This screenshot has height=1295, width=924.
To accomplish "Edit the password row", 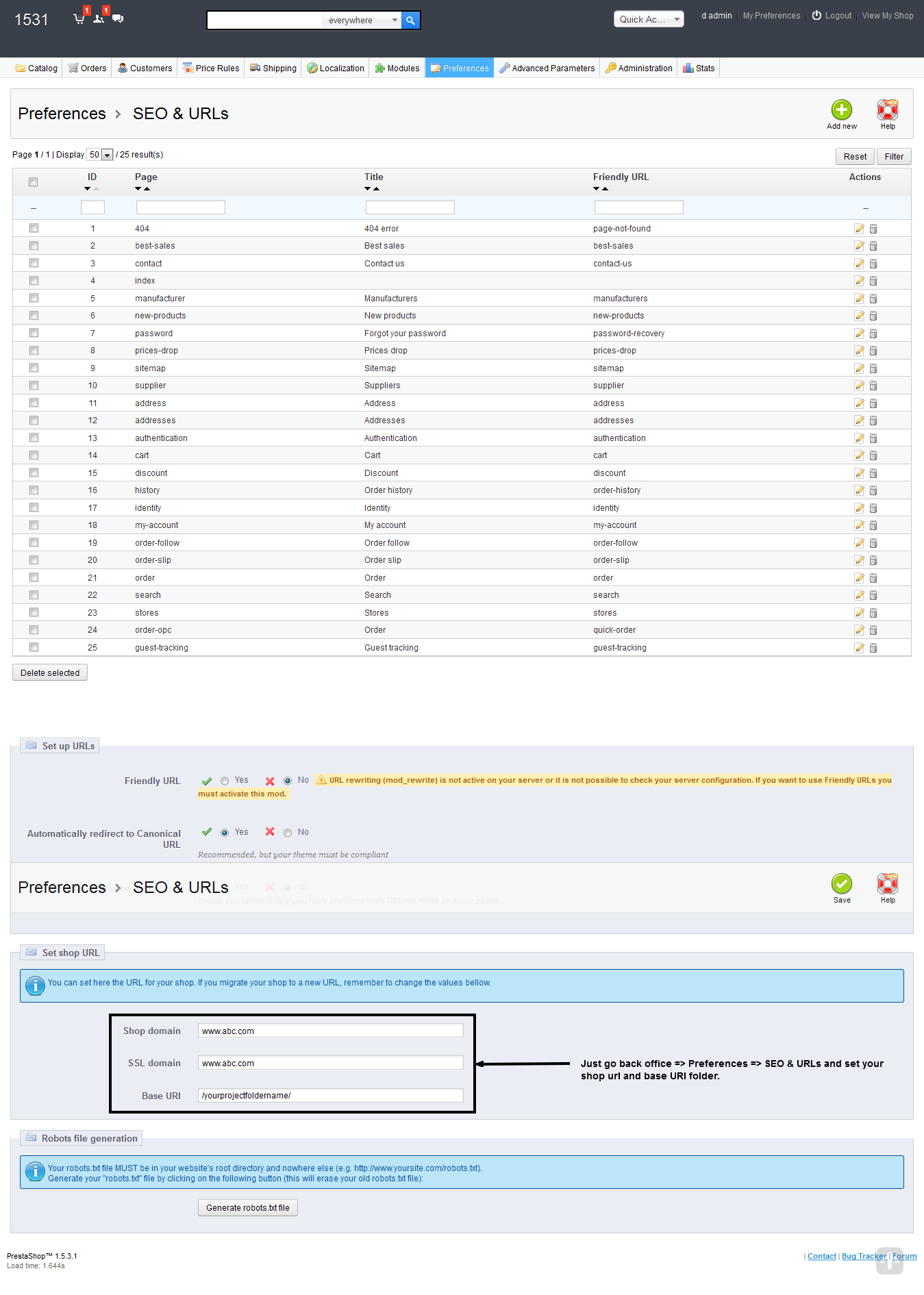I will [859, 334].
